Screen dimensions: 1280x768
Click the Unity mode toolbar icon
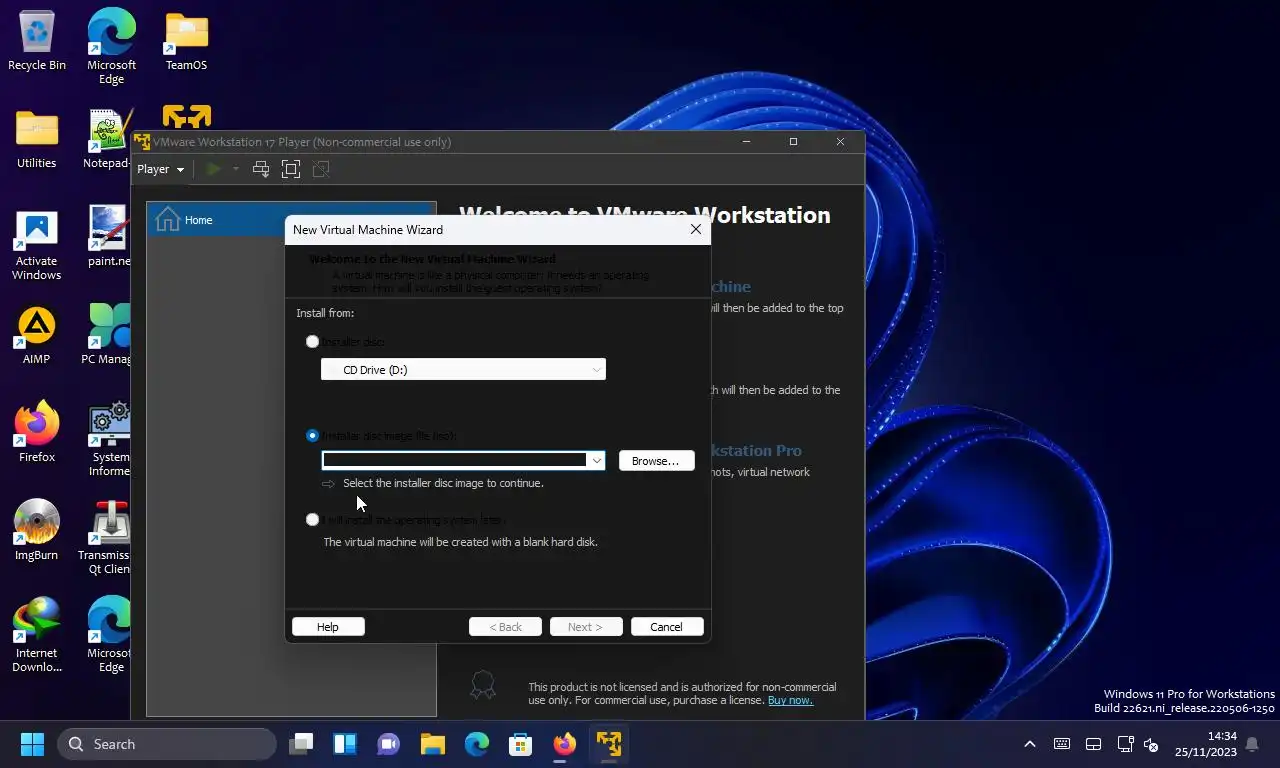click(321, 169)
